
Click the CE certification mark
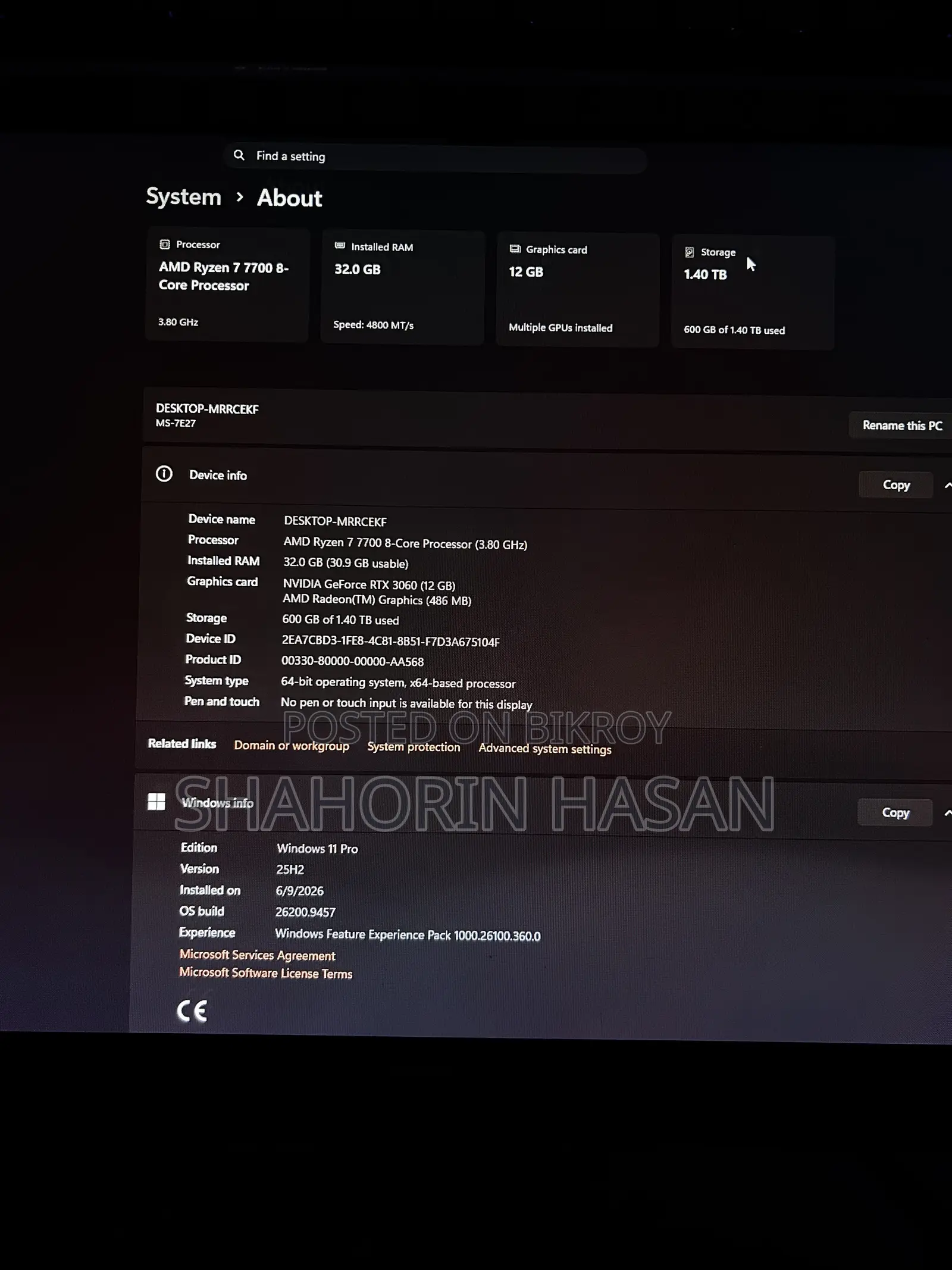192,1011
